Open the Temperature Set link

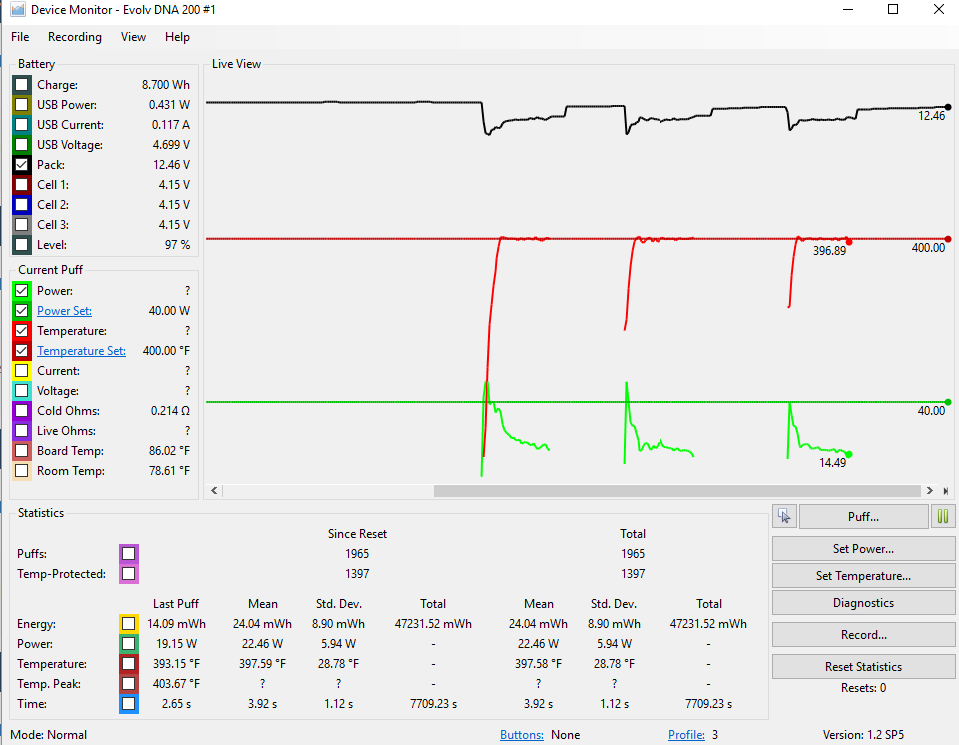tap(81, 351)
